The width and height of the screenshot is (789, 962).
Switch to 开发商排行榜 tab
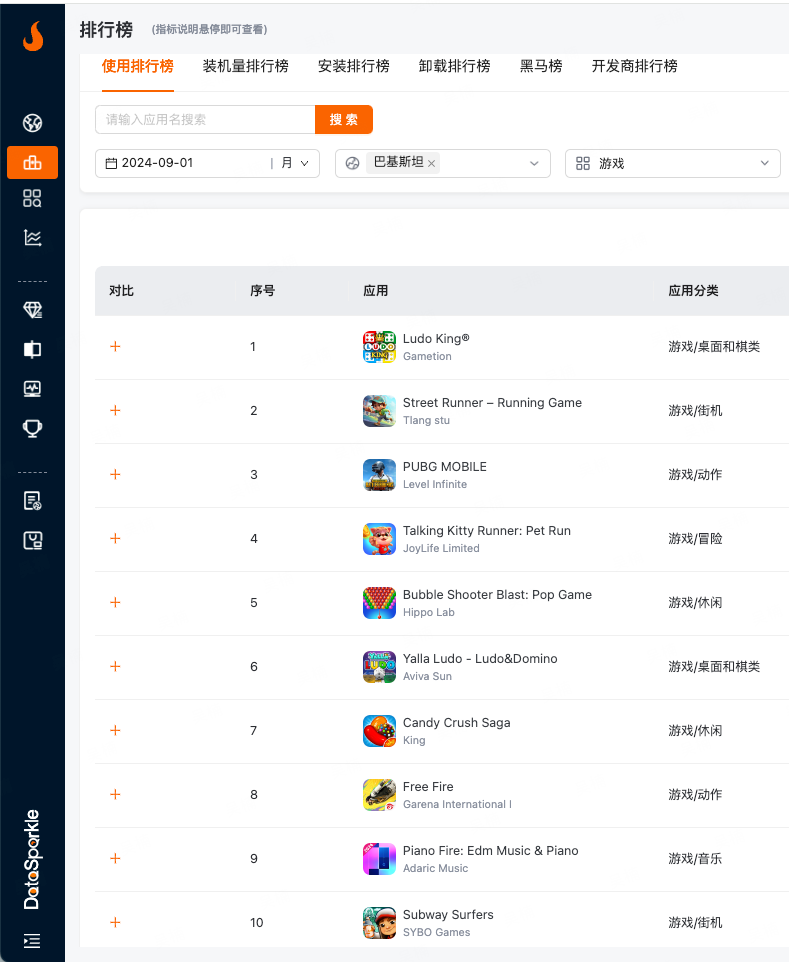[x=634, y=66]
